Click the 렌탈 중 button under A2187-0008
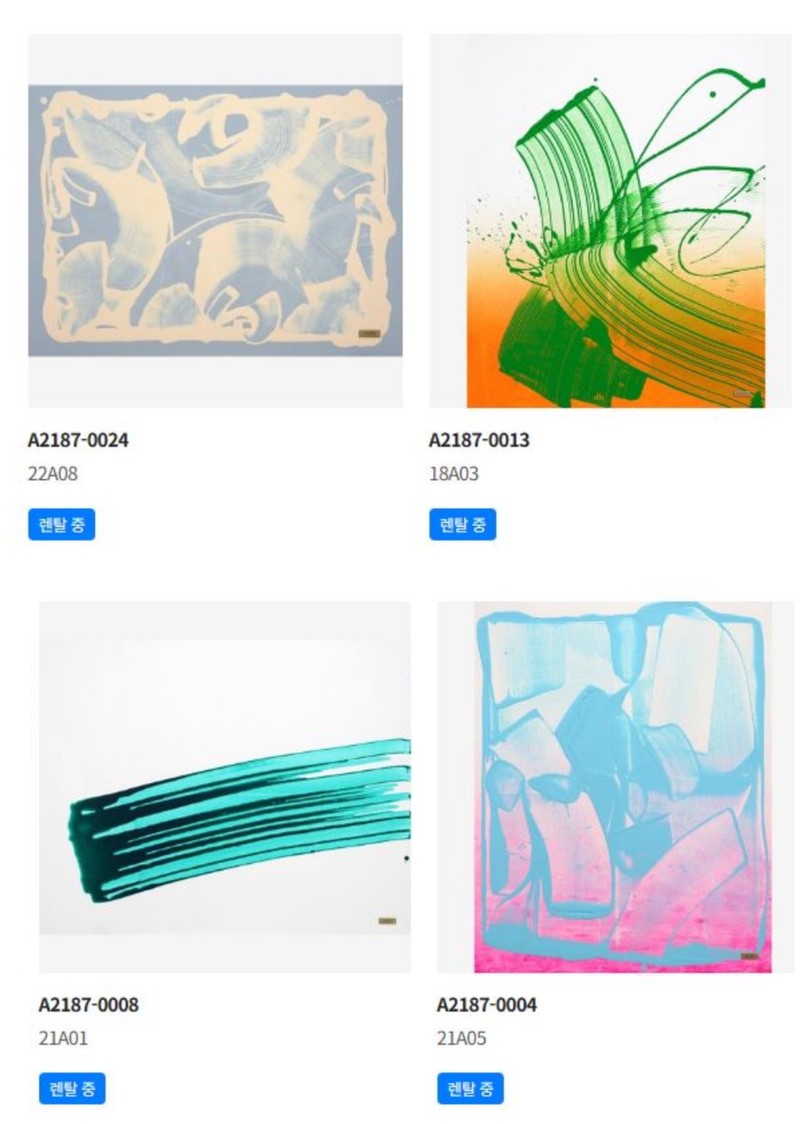This screenshot has height=1124, width=800. [72, 1089]
